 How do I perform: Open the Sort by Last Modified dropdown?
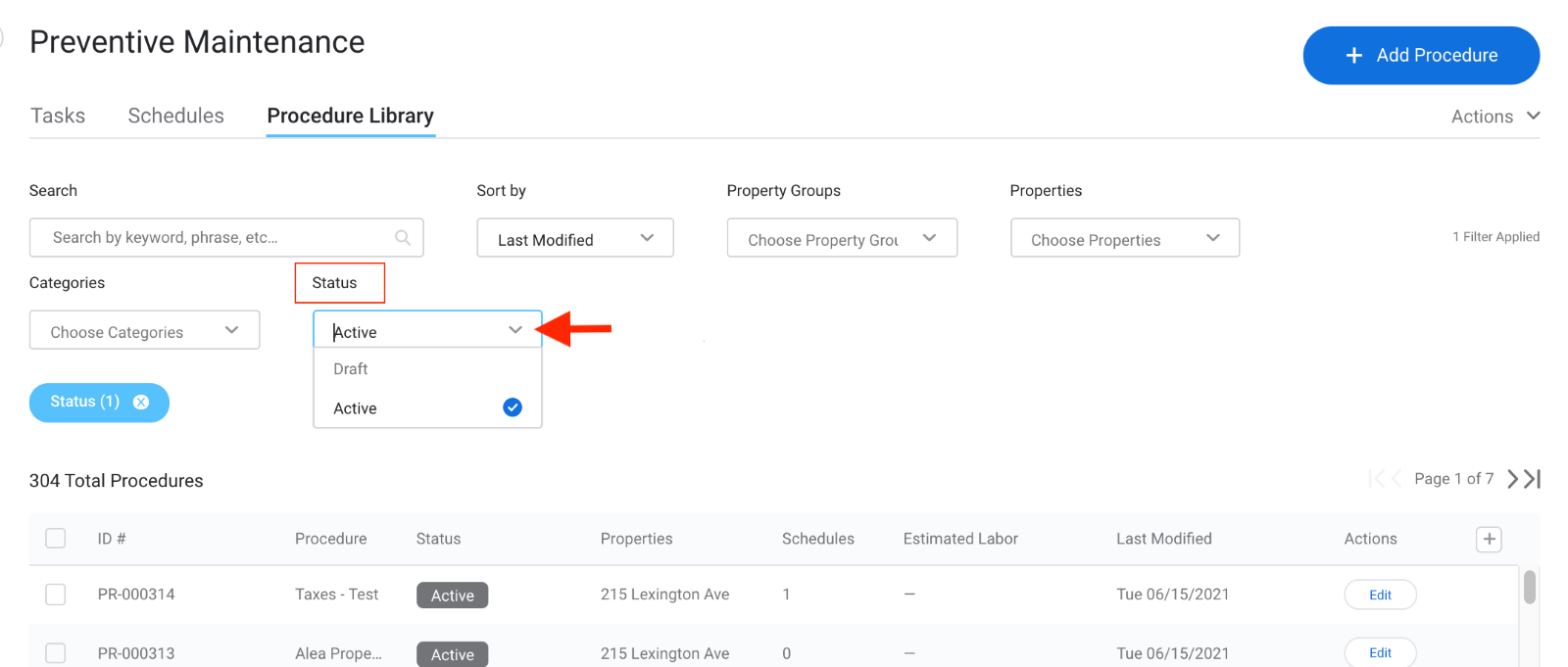(574, 239)
